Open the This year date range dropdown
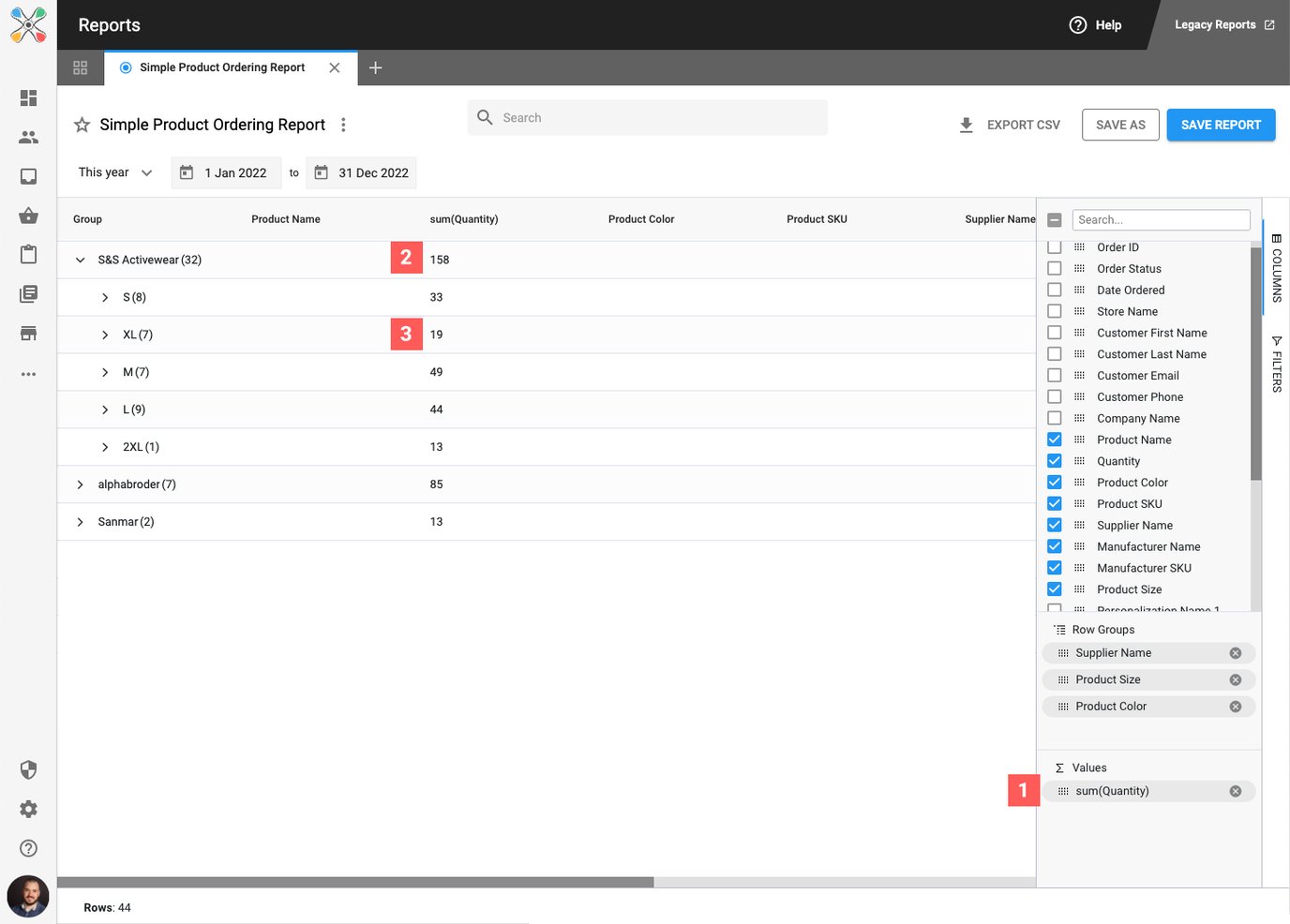 tap(114, 172)
